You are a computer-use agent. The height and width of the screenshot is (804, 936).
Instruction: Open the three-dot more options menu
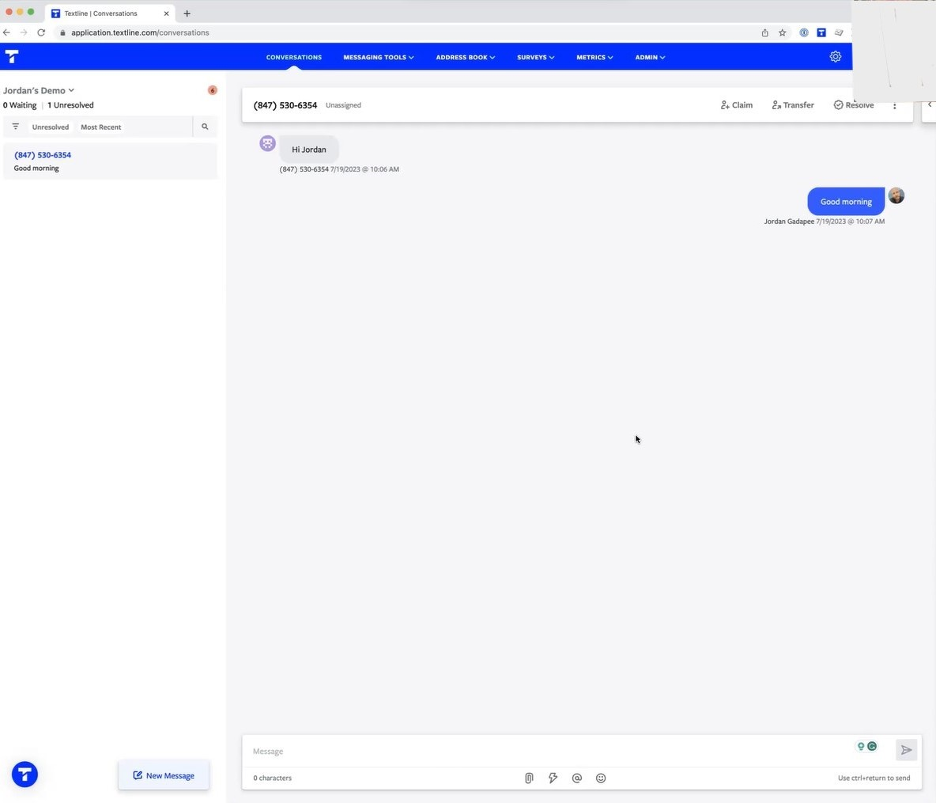(x=894, y=105)
